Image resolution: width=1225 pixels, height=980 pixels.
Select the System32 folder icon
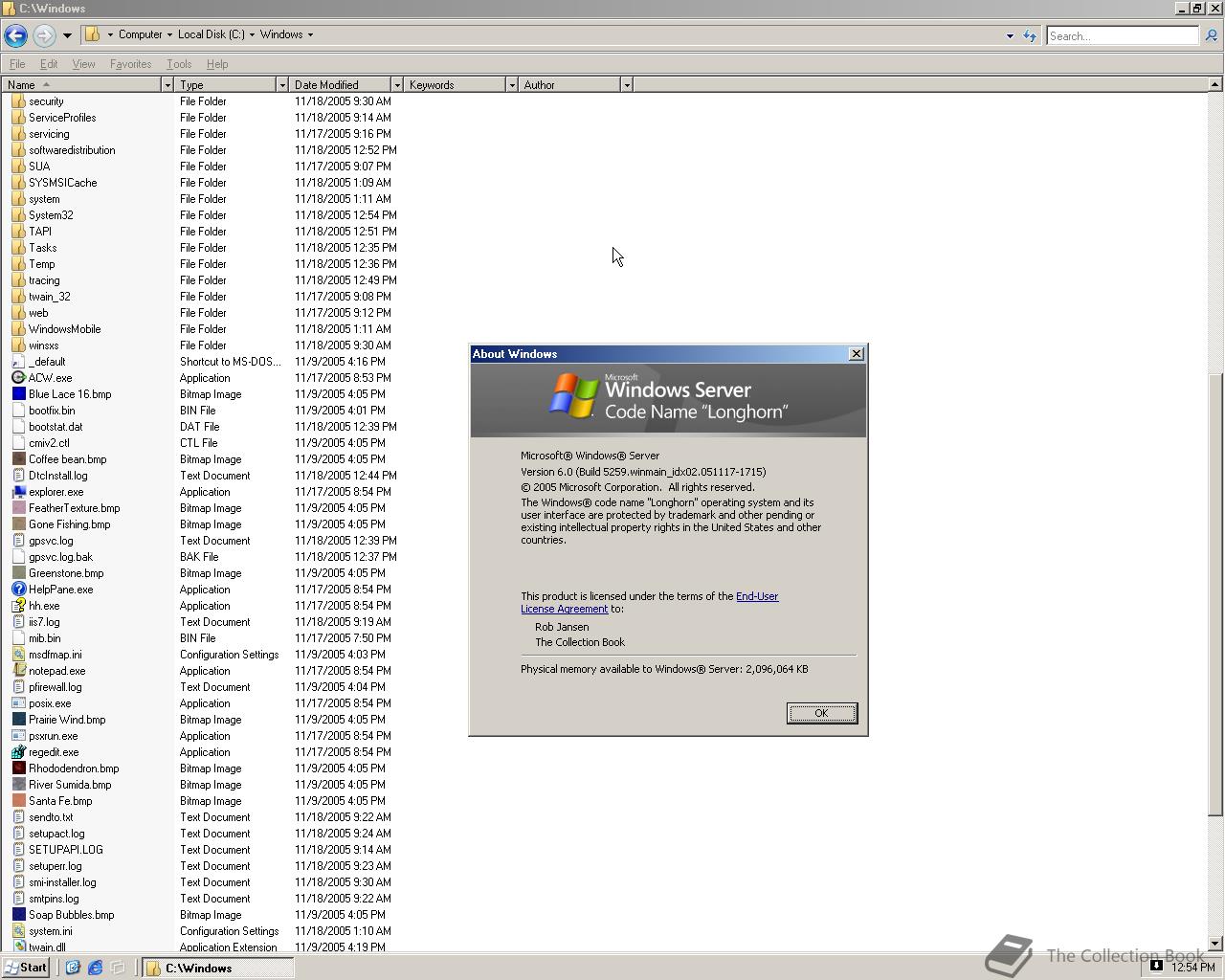coord(18,215)
